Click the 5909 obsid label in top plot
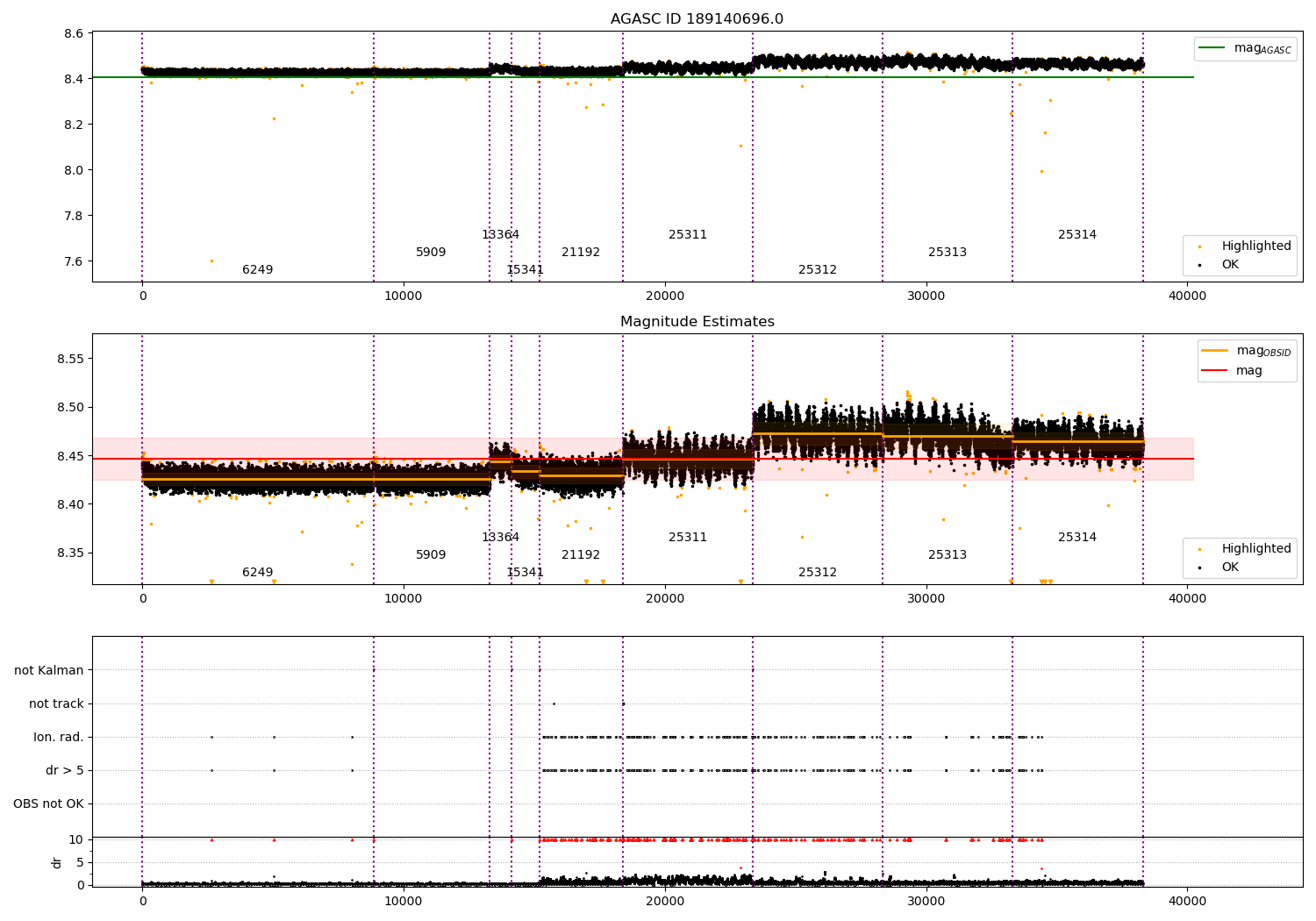Image resolution: width=1316 pixels, height=921 pixels. click(x=431, y=253)
